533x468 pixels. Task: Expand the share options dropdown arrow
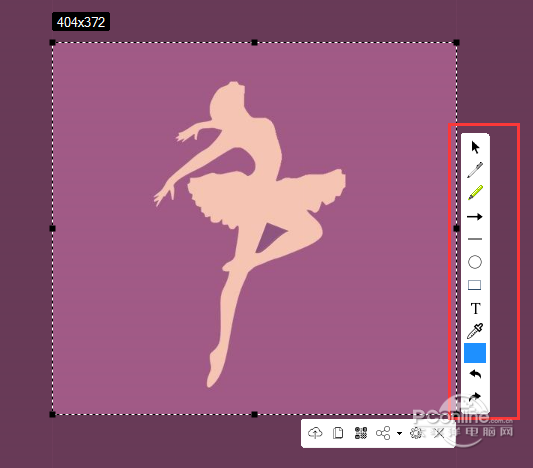[x=399, y=433]
